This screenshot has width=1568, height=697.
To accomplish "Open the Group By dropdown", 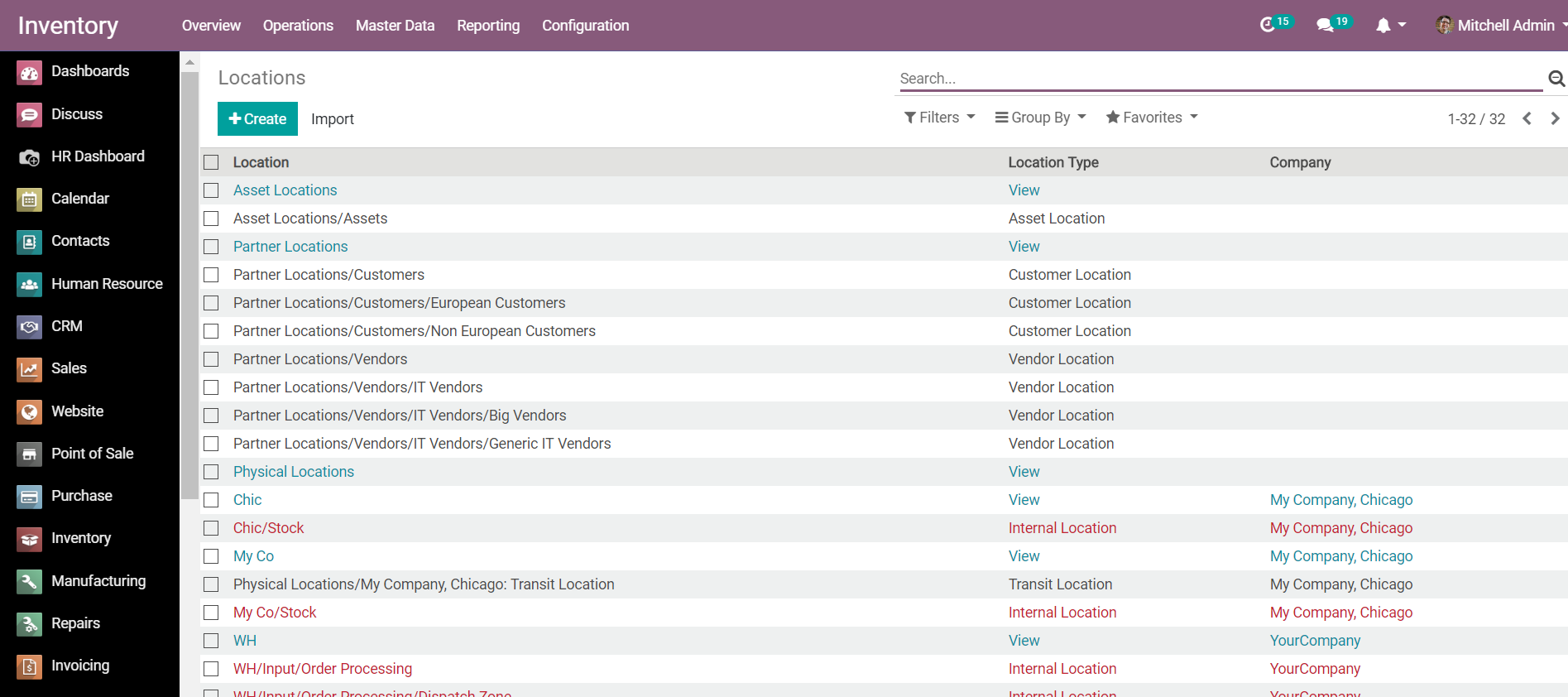I will pyautogui.click(x=1040, y=118).
